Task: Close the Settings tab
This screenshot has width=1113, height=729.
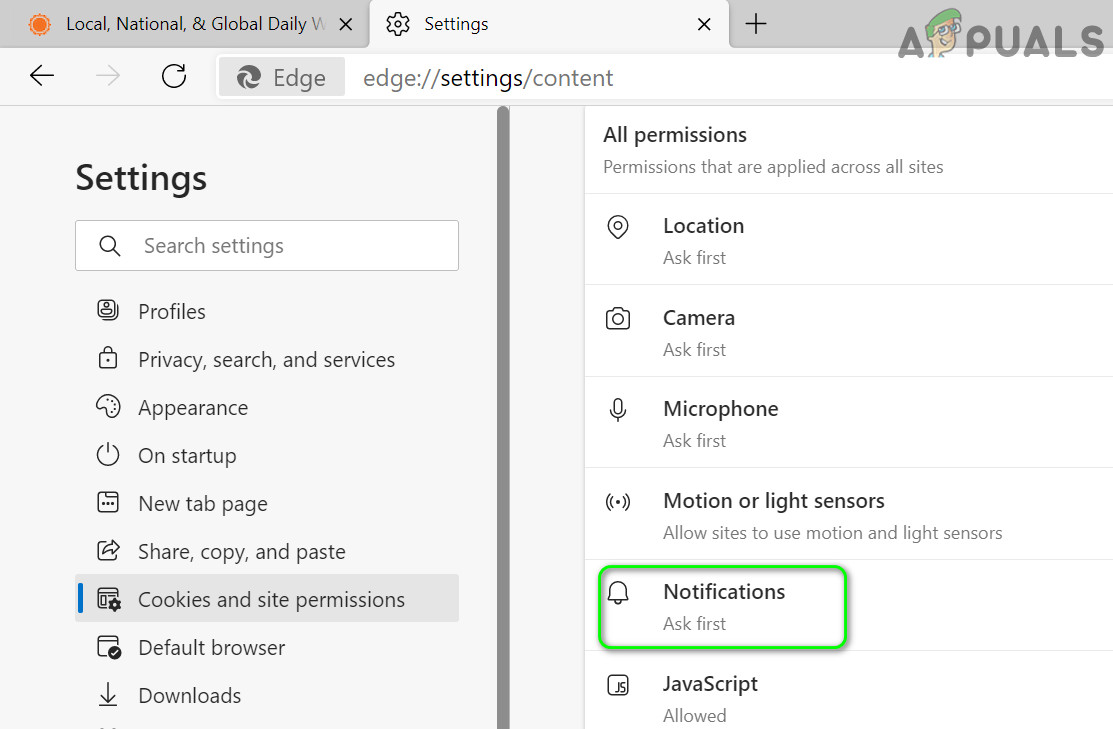Action: 704,24
